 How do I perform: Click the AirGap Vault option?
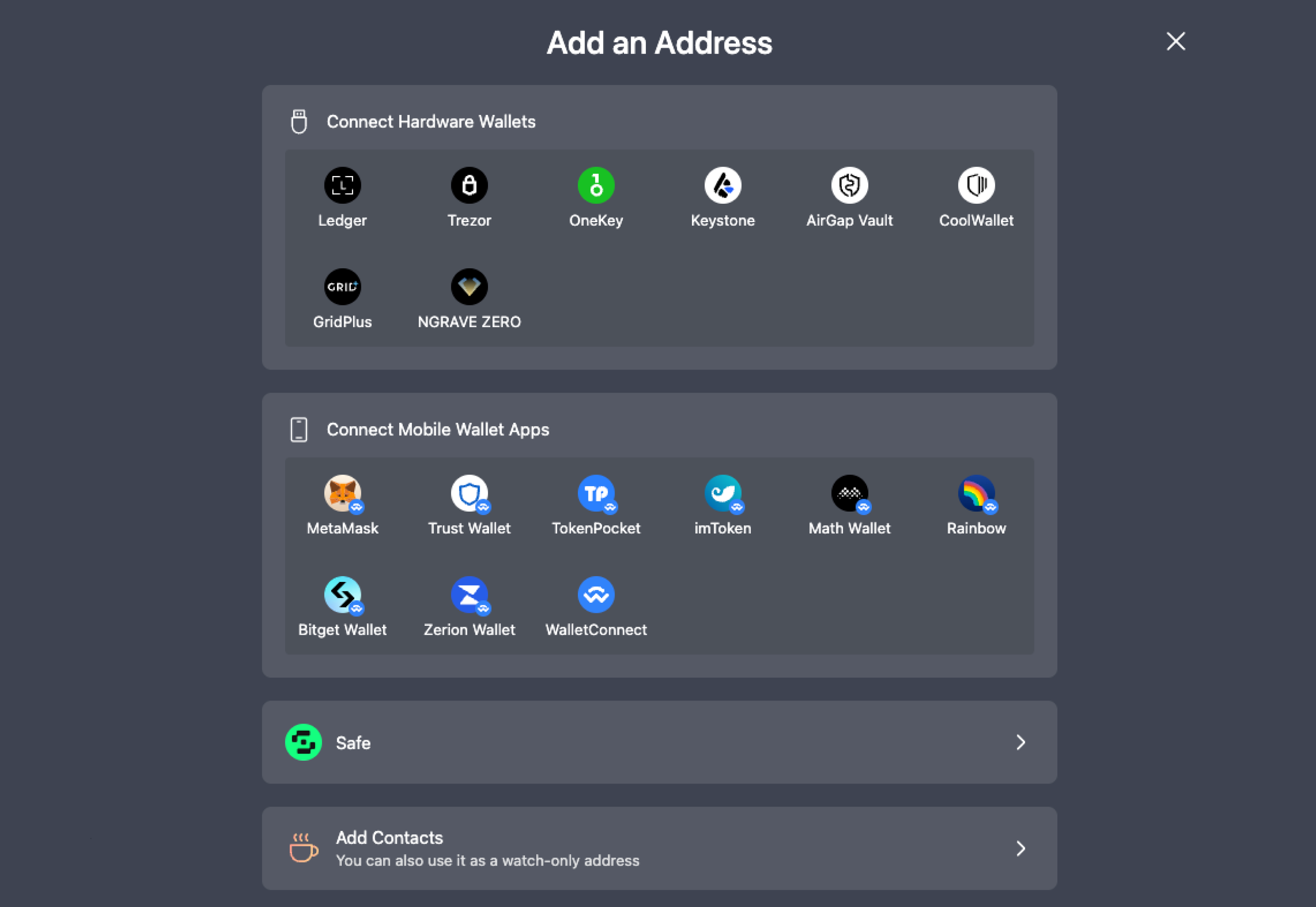[x=850, y=197]
